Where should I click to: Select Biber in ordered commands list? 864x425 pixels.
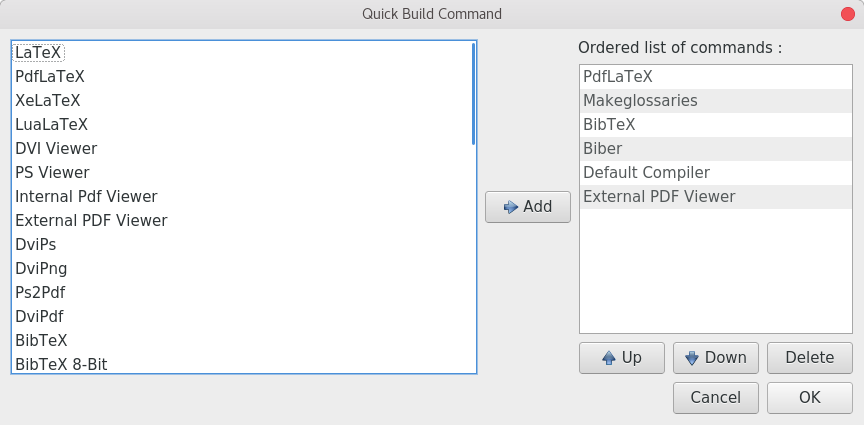pyautogui.click(x=716, y=149)
